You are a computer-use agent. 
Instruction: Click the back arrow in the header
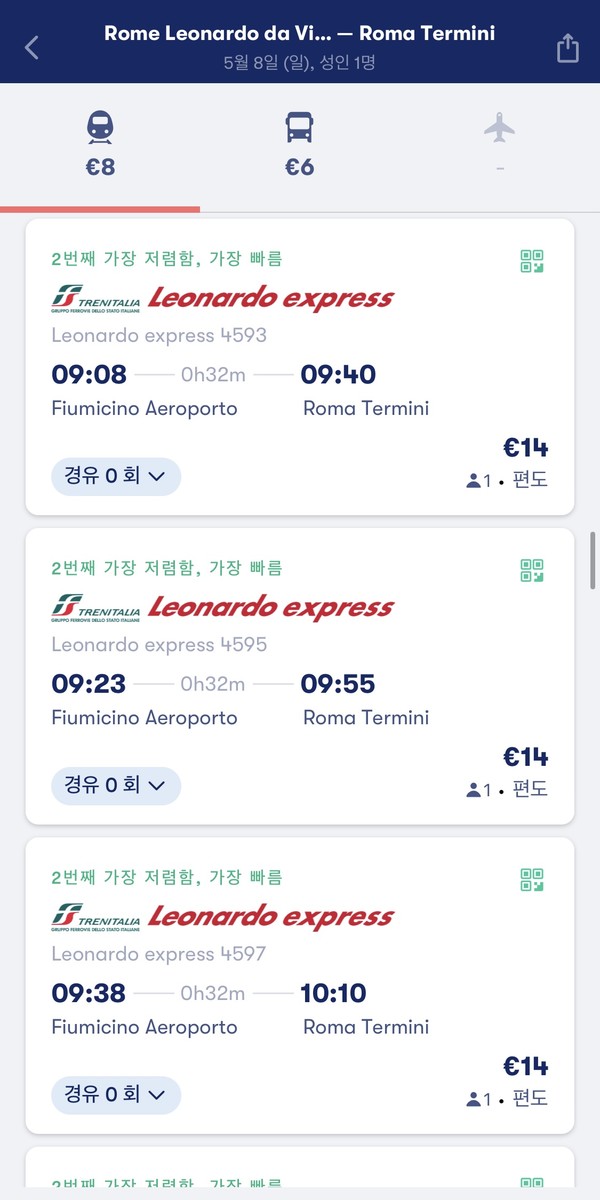30,46
